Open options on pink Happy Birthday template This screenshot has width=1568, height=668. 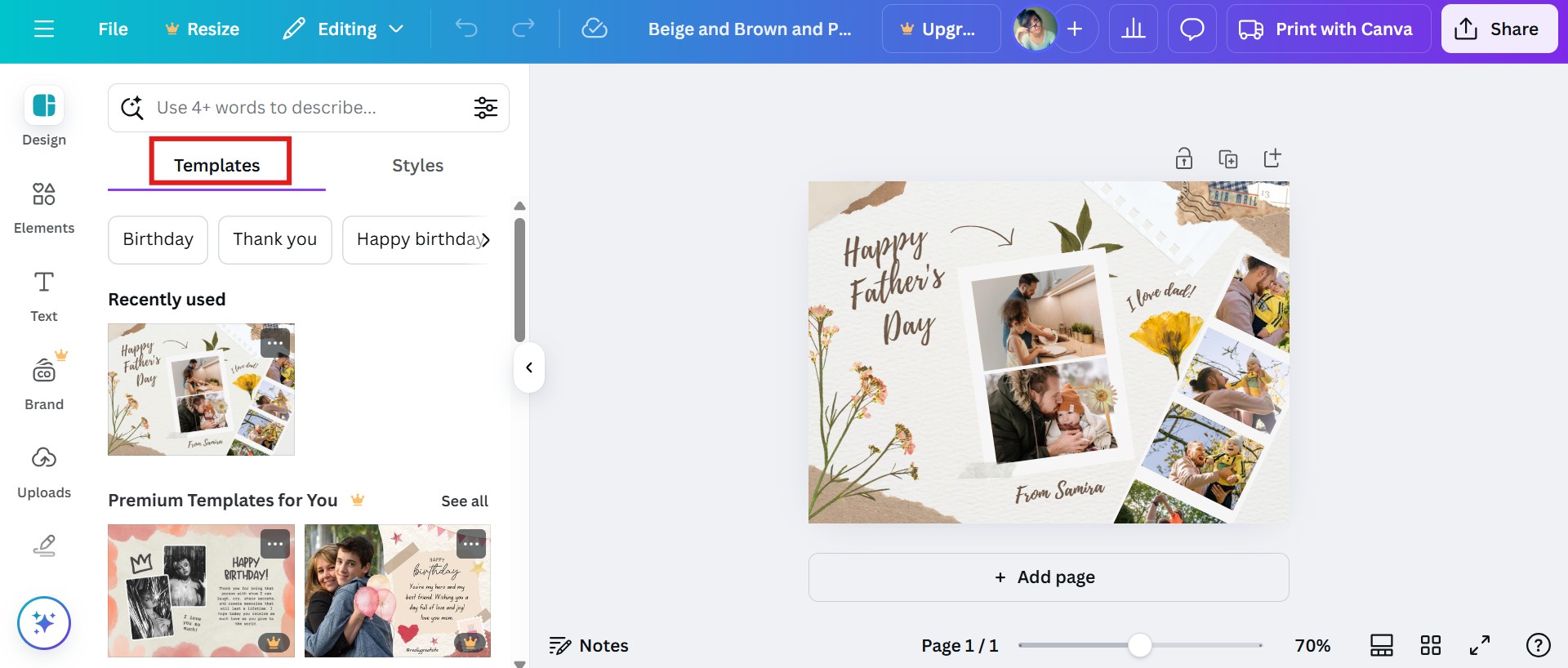(275, 544)
